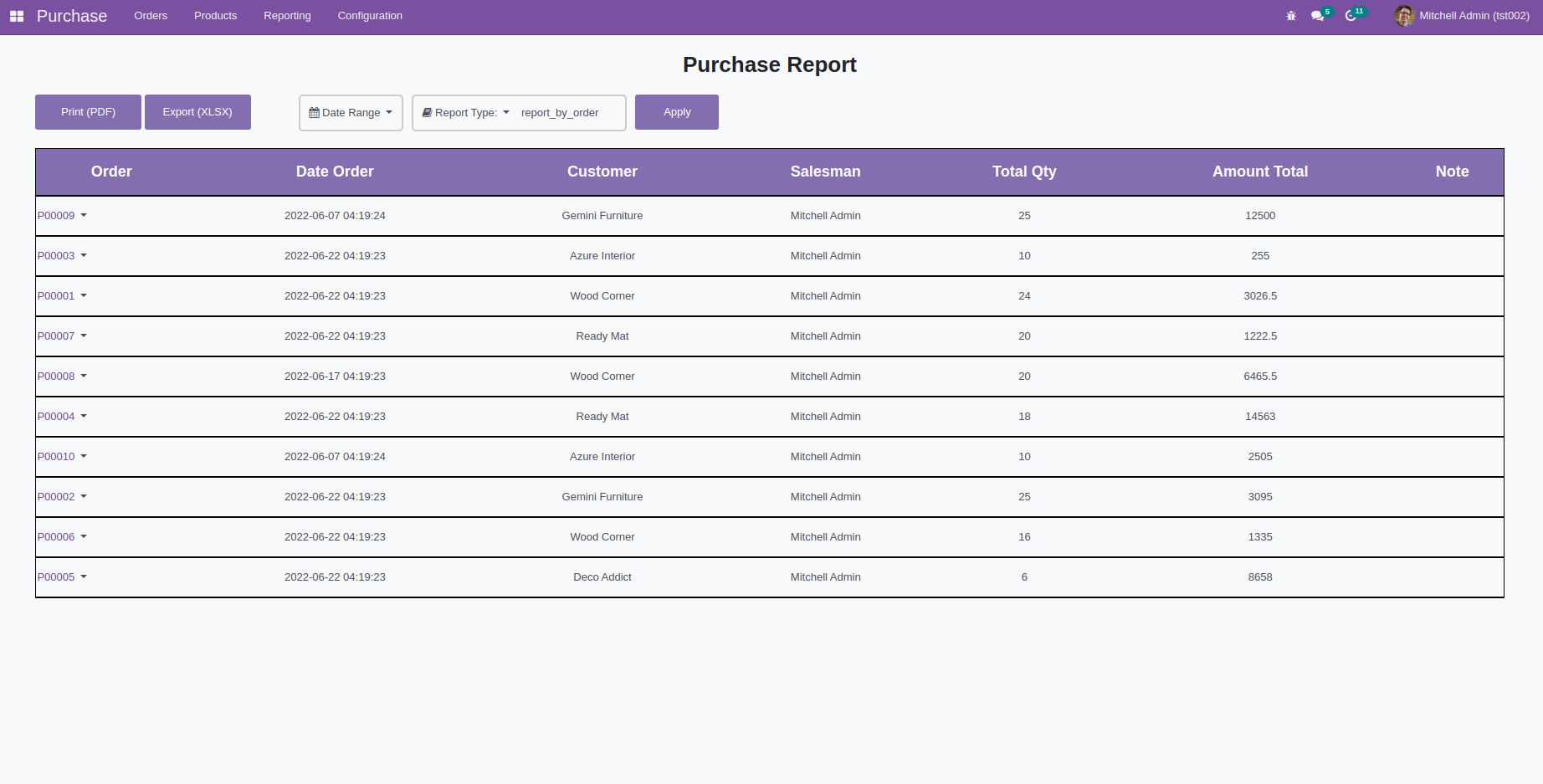The image size is (1543, 784).
Task: Click the debug bug icon in navbar
Action: tap(1291, 16)
